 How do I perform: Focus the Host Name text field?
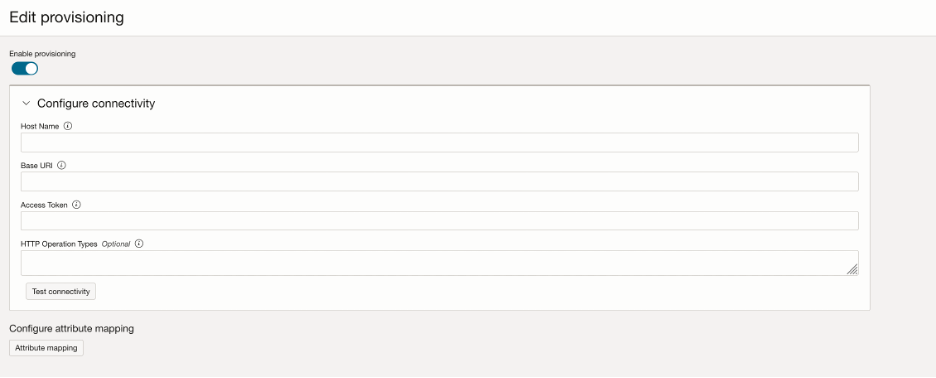[x=439, y=143]
